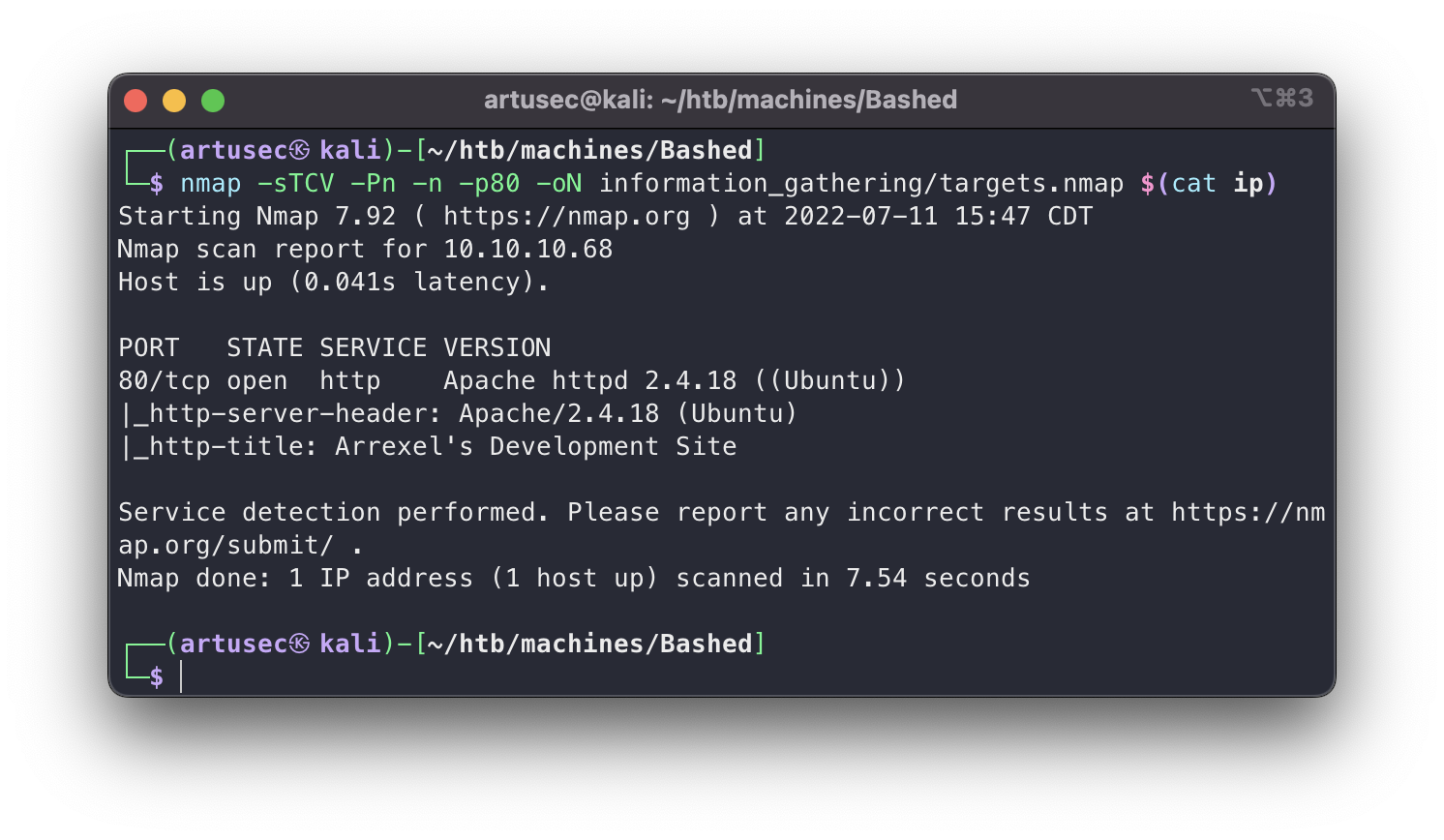1444x840 pixels.
Task: Click the ⌥⌘3 shortcut indicator in title bar
Action: (x=1281, y=98)
